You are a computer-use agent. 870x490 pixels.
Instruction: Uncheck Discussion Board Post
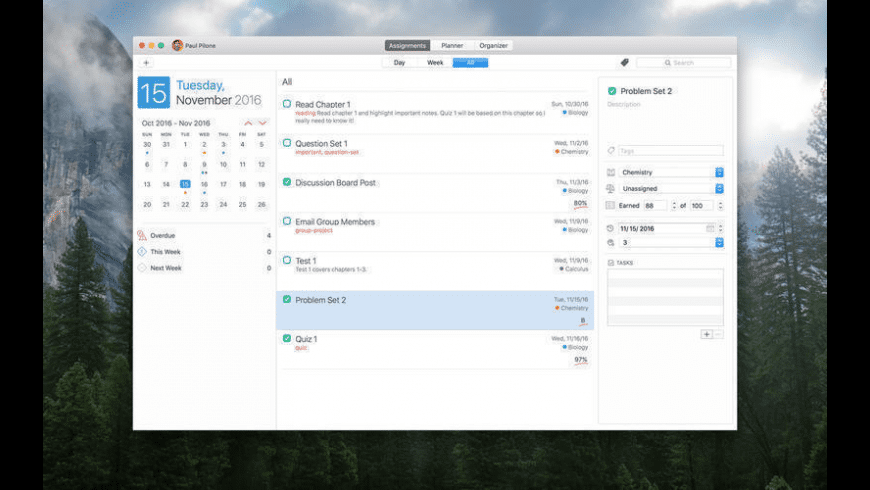[x=287, y=182]
